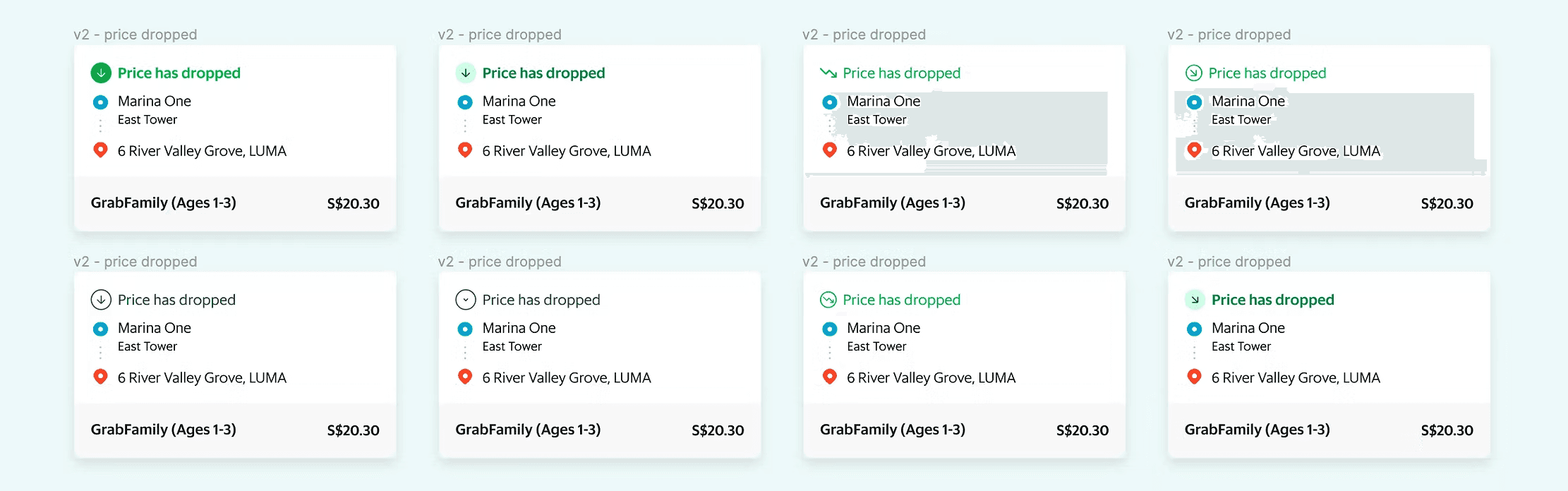Select Marina One in the pale-green down-arrow card
This screenshot has height=491, width=1568.
[519, 102]
